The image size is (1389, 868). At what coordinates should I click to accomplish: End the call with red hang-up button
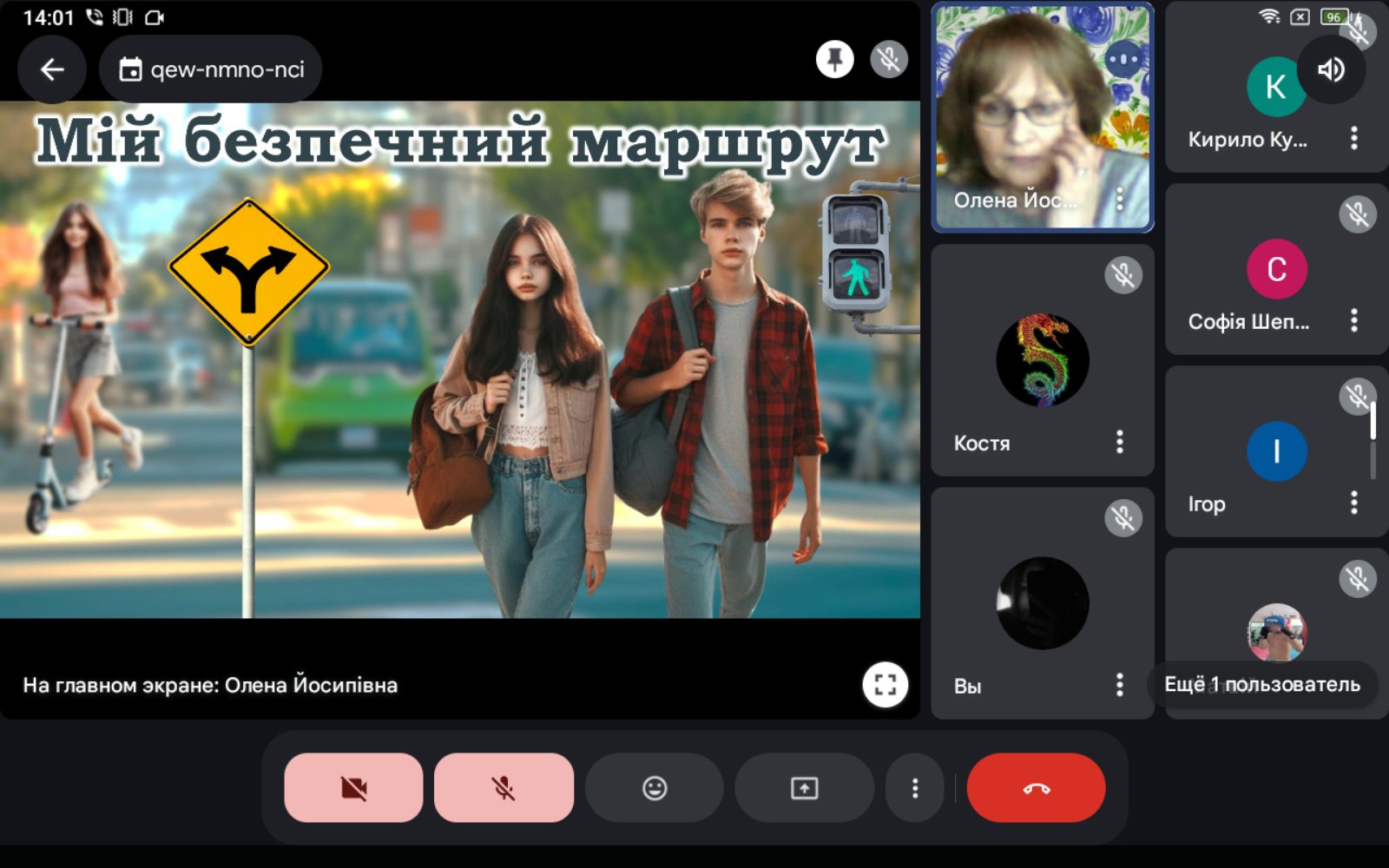coord(1037,788)
